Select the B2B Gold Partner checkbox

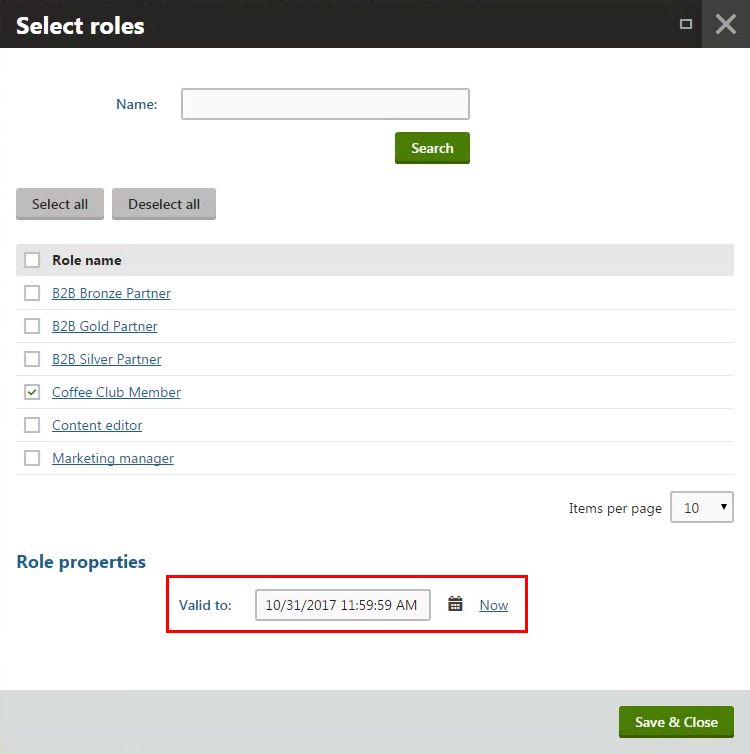click(x=32, y=326)
